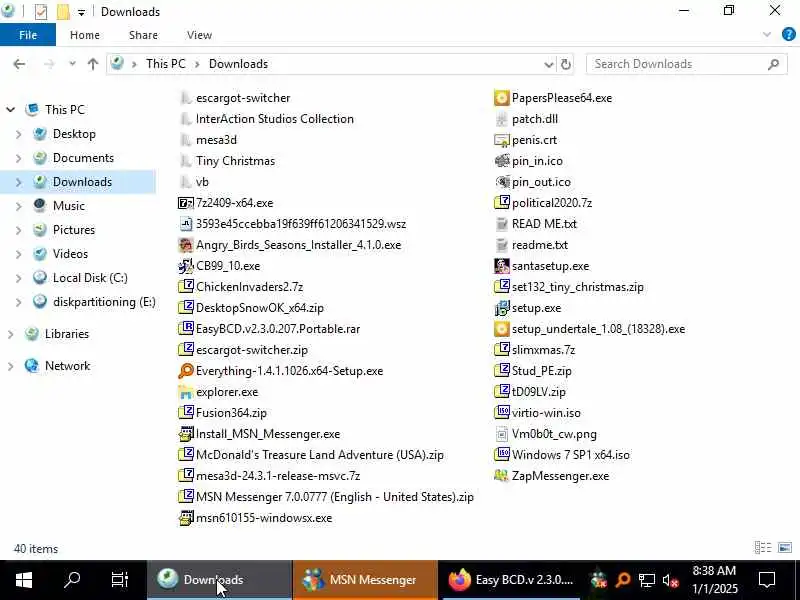800x600 pixels.
Task: Select Pictures in the navigation pane
Action: coord(73,230)
